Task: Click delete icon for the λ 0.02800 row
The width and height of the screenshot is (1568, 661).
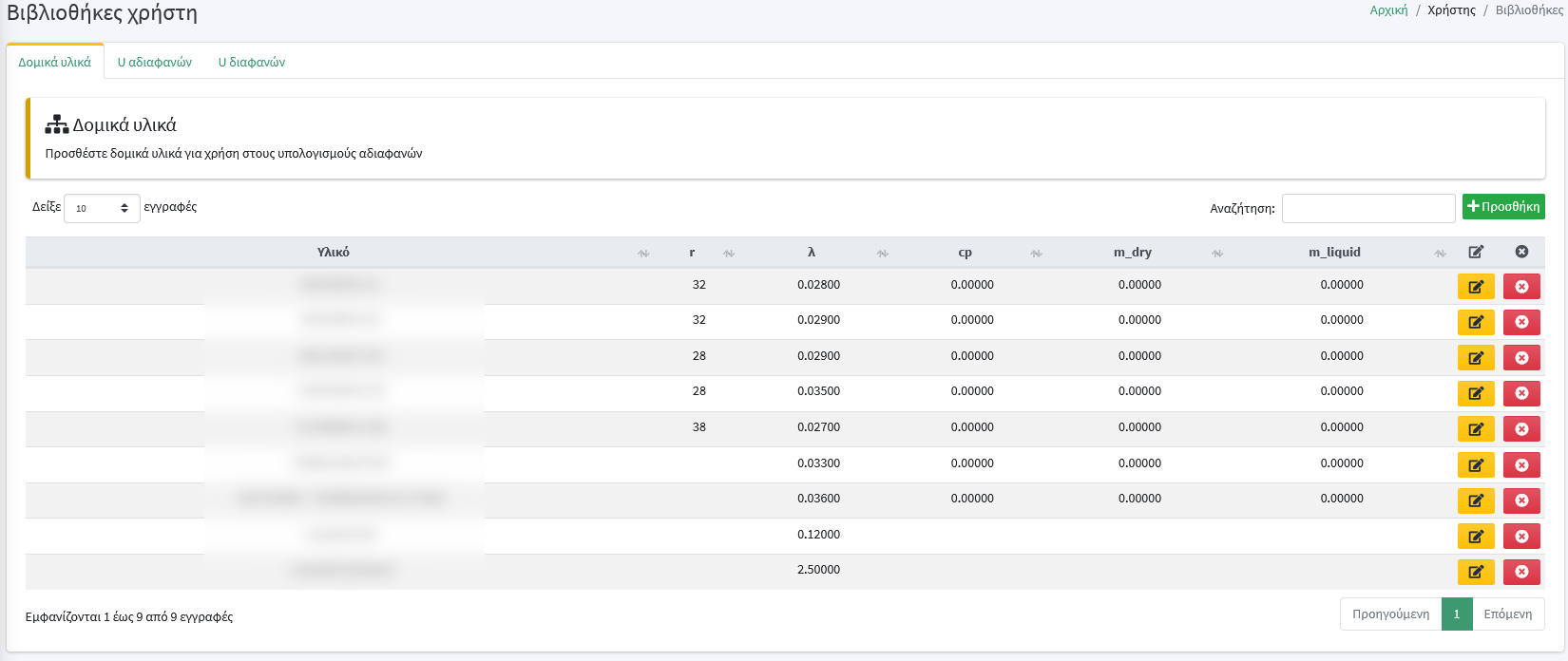Action: tap(1520, 287)
